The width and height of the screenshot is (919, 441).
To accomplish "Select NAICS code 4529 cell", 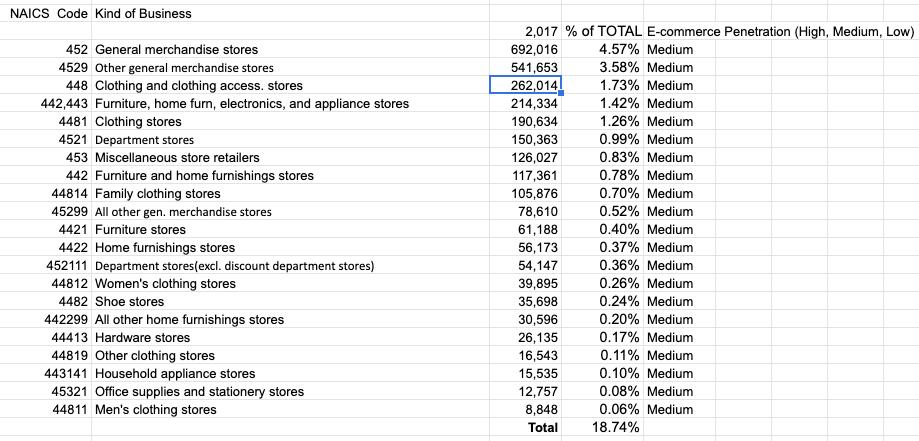I will coord(46,67).
